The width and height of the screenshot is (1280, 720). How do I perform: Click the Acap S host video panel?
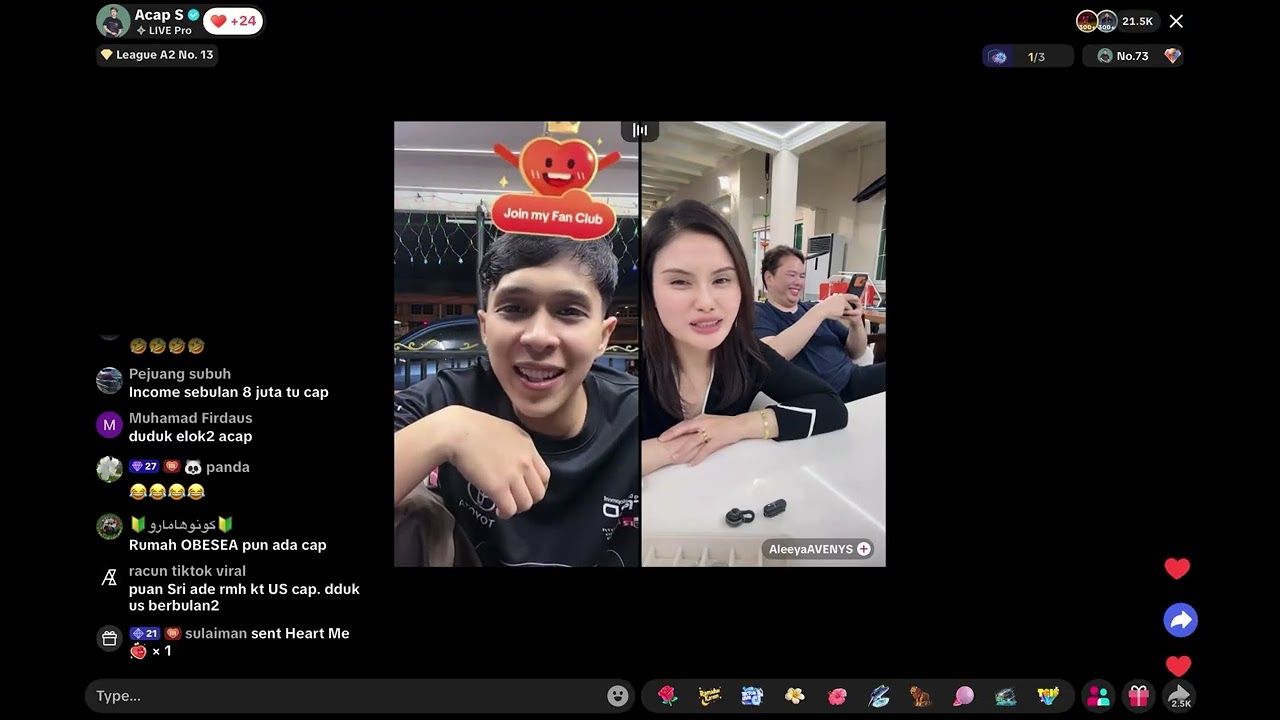516,344
